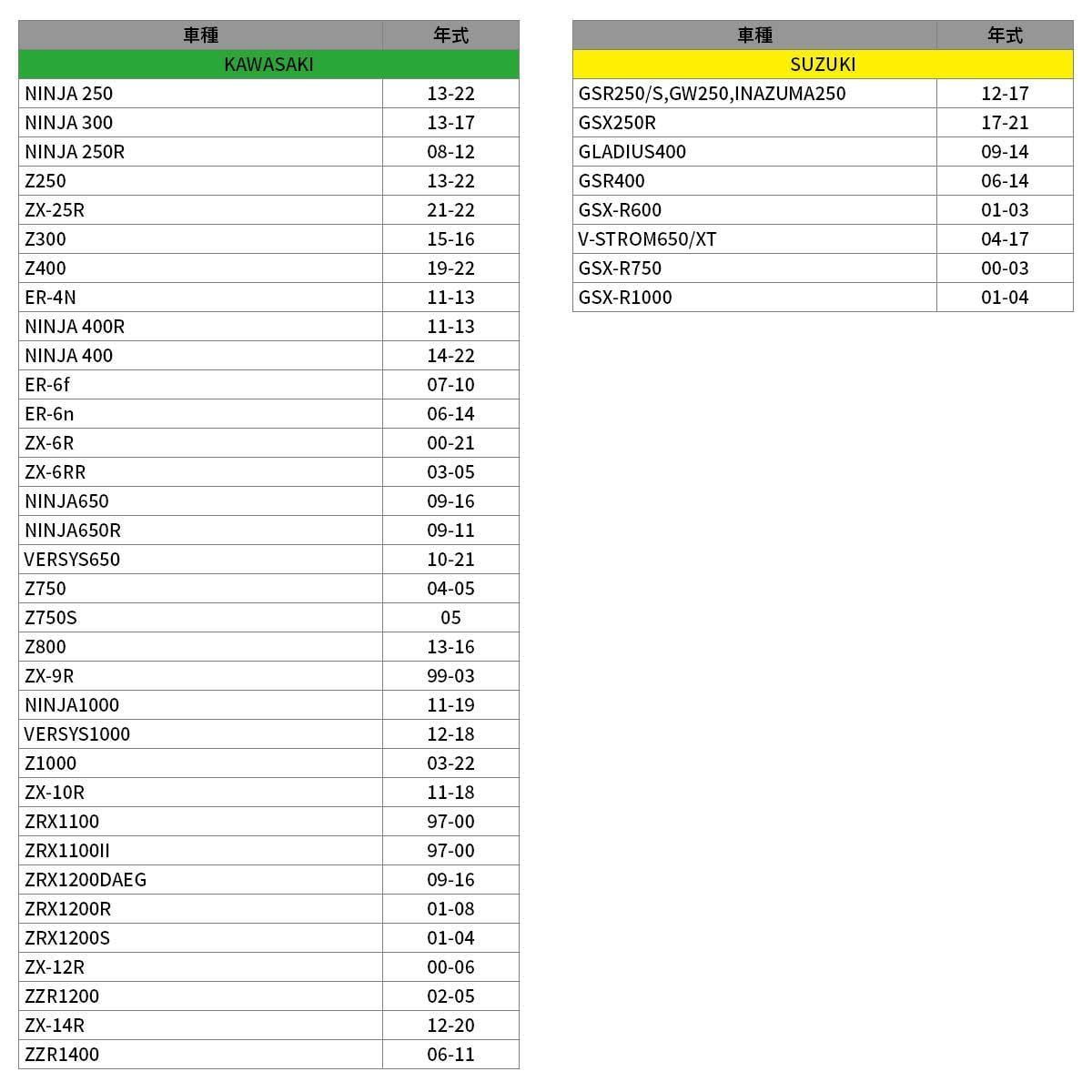
Task: Click the VERSYS650 model cell
Action: tap(200, 560)
